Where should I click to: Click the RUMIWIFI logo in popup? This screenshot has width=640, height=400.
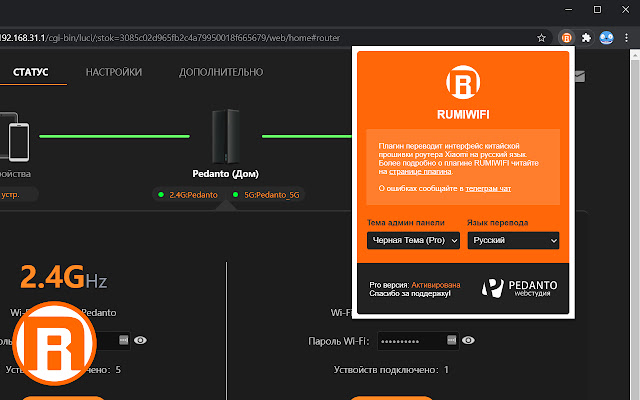(x=461, y=81)
